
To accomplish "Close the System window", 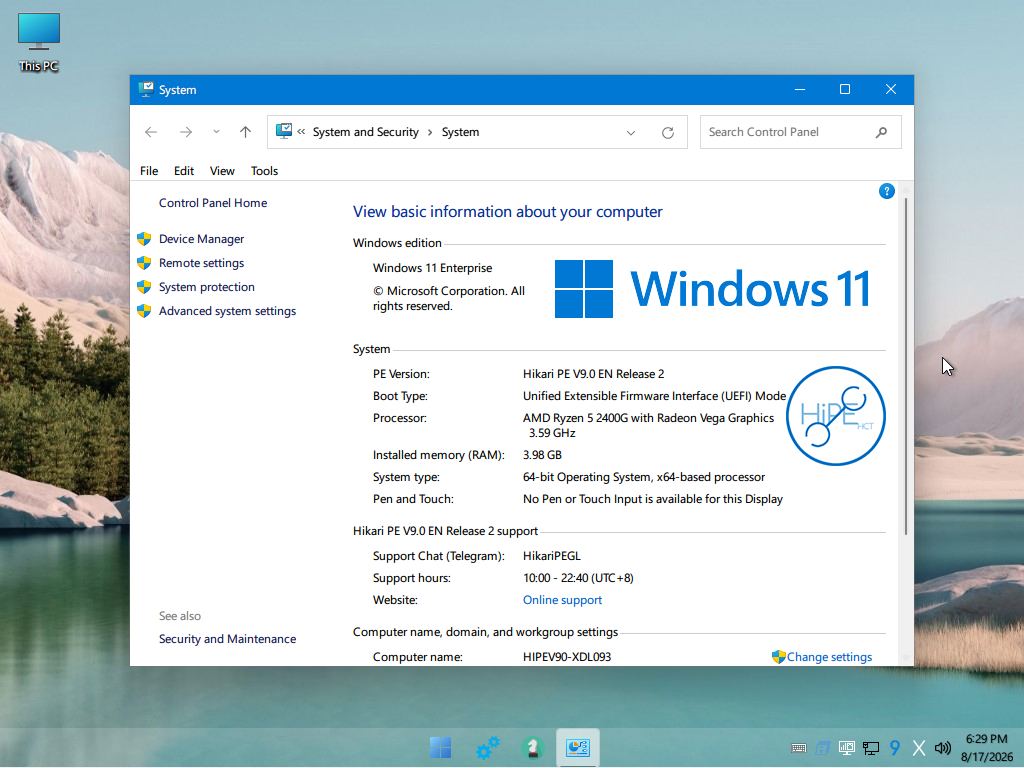I will tap(891, 89).
